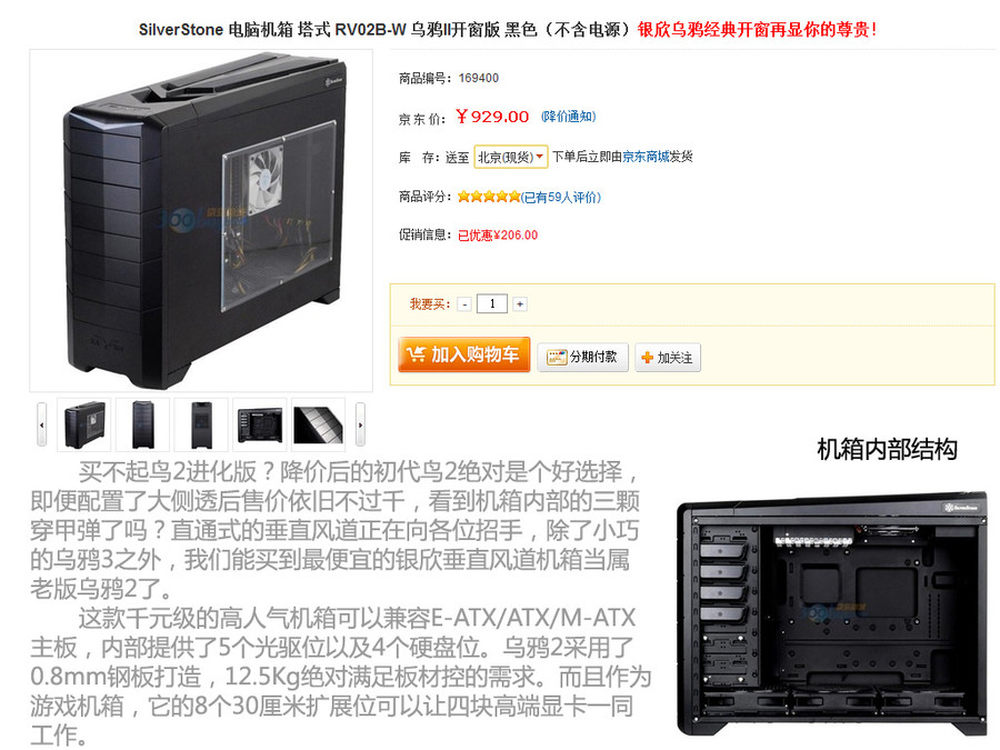Open the 已有59人评价 reviews link
1000x750 pixels.
561,197
